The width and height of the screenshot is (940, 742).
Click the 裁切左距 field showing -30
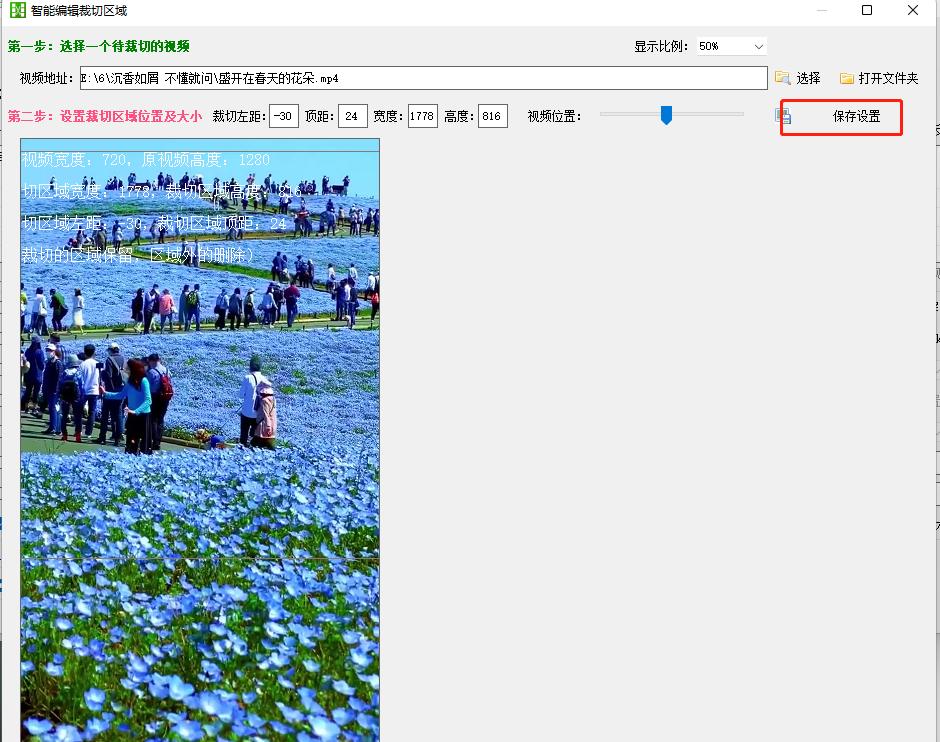coord(284,117)
